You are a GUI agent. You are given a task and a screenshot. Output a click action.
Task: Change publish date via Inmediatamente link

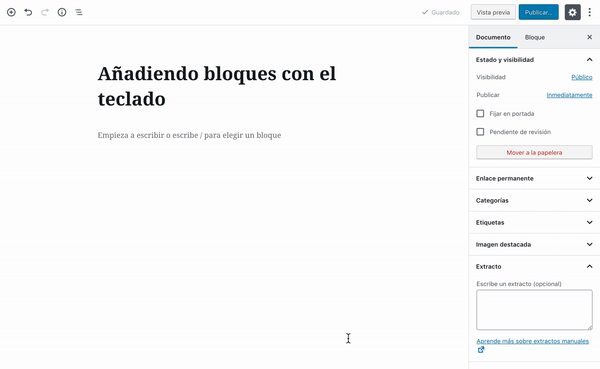click(569, 95)
